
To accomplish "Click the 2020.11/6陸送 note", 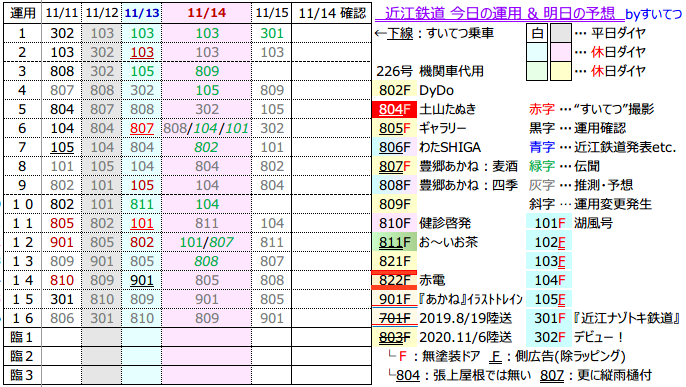I will click(x=466, y=337).
